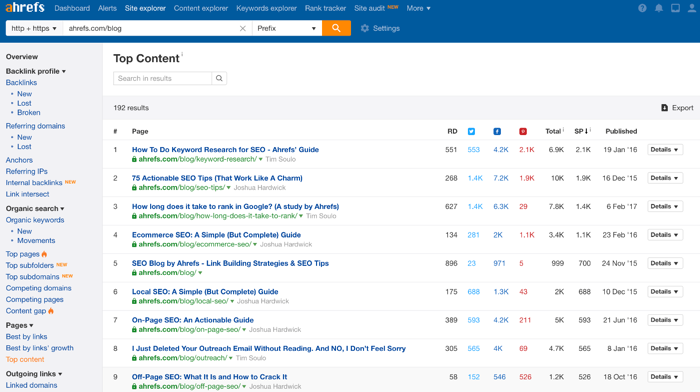Open the http + https protocol dropdown

point(34,28)
